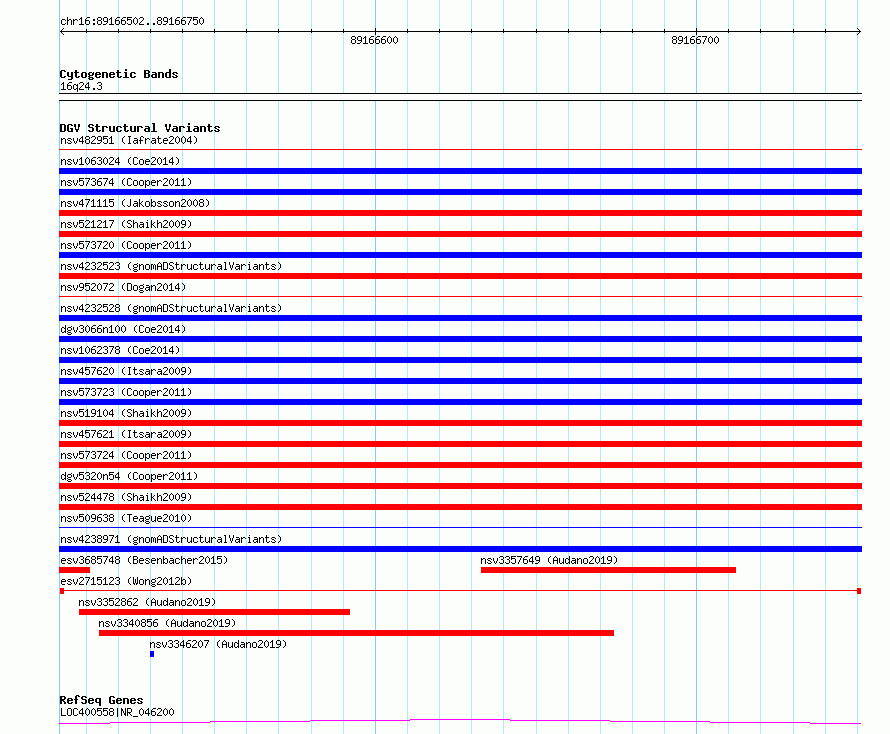Open variant nsv573723 (Cooper2011)
Screen dimensions: 890x734
point(126,392)
